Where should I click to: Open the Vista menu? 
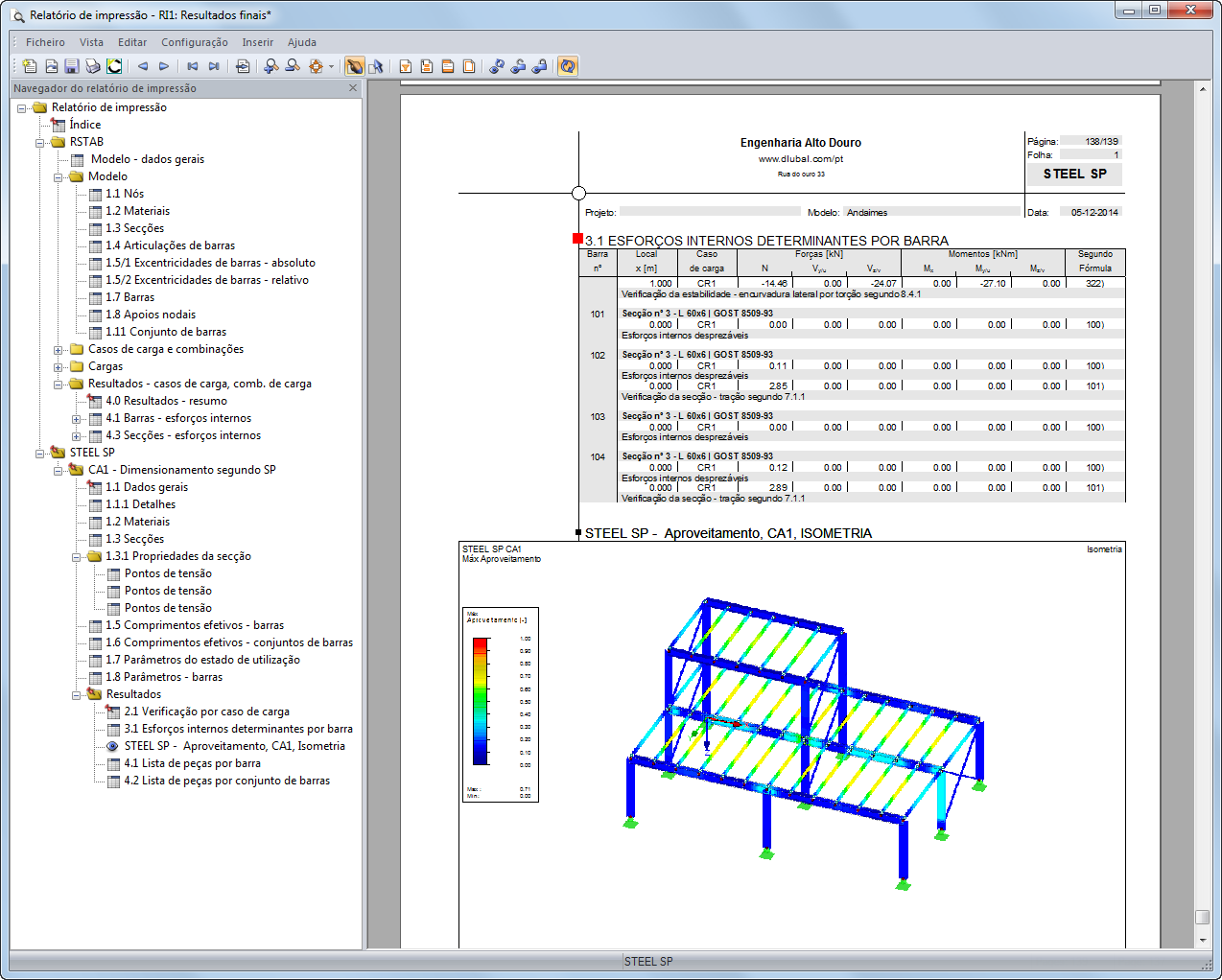(x=91, y=42)
